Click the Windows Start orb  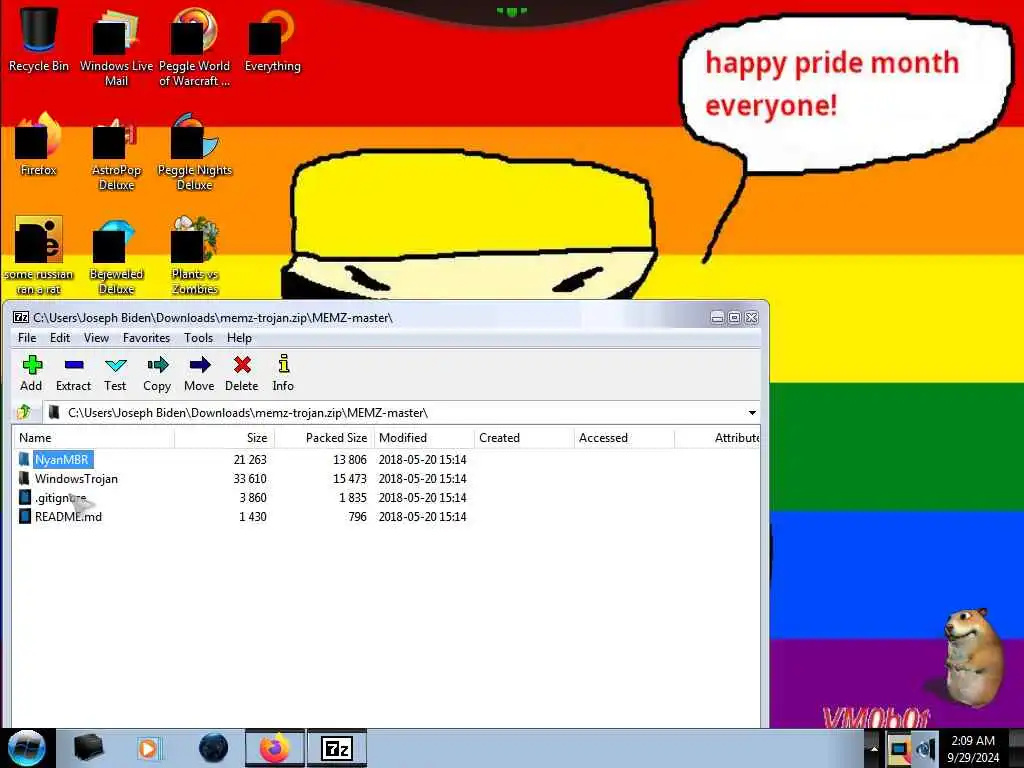pos(27,748)
